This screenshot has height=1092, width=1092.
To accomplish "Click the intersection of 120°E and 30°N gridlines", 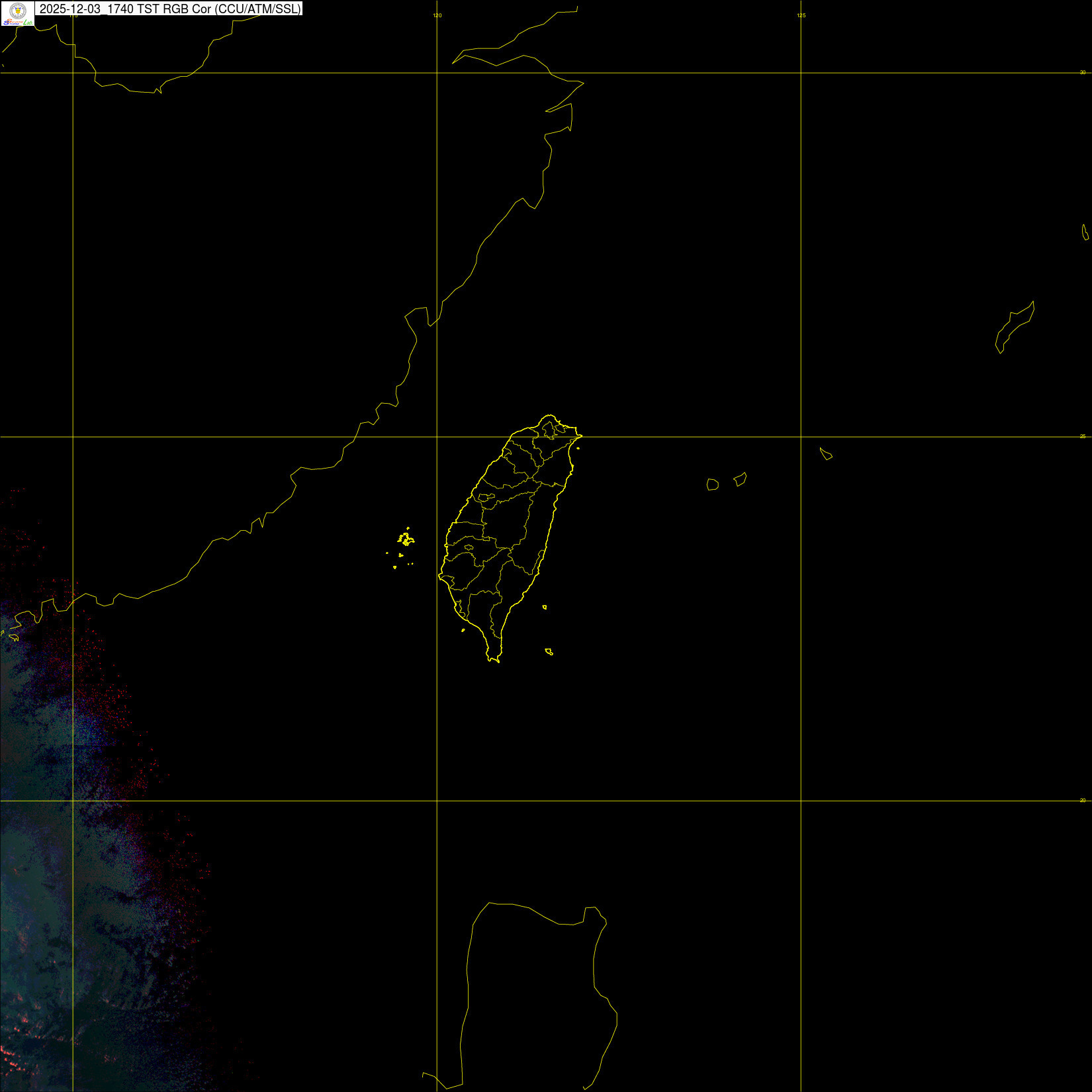I will 437,73.
